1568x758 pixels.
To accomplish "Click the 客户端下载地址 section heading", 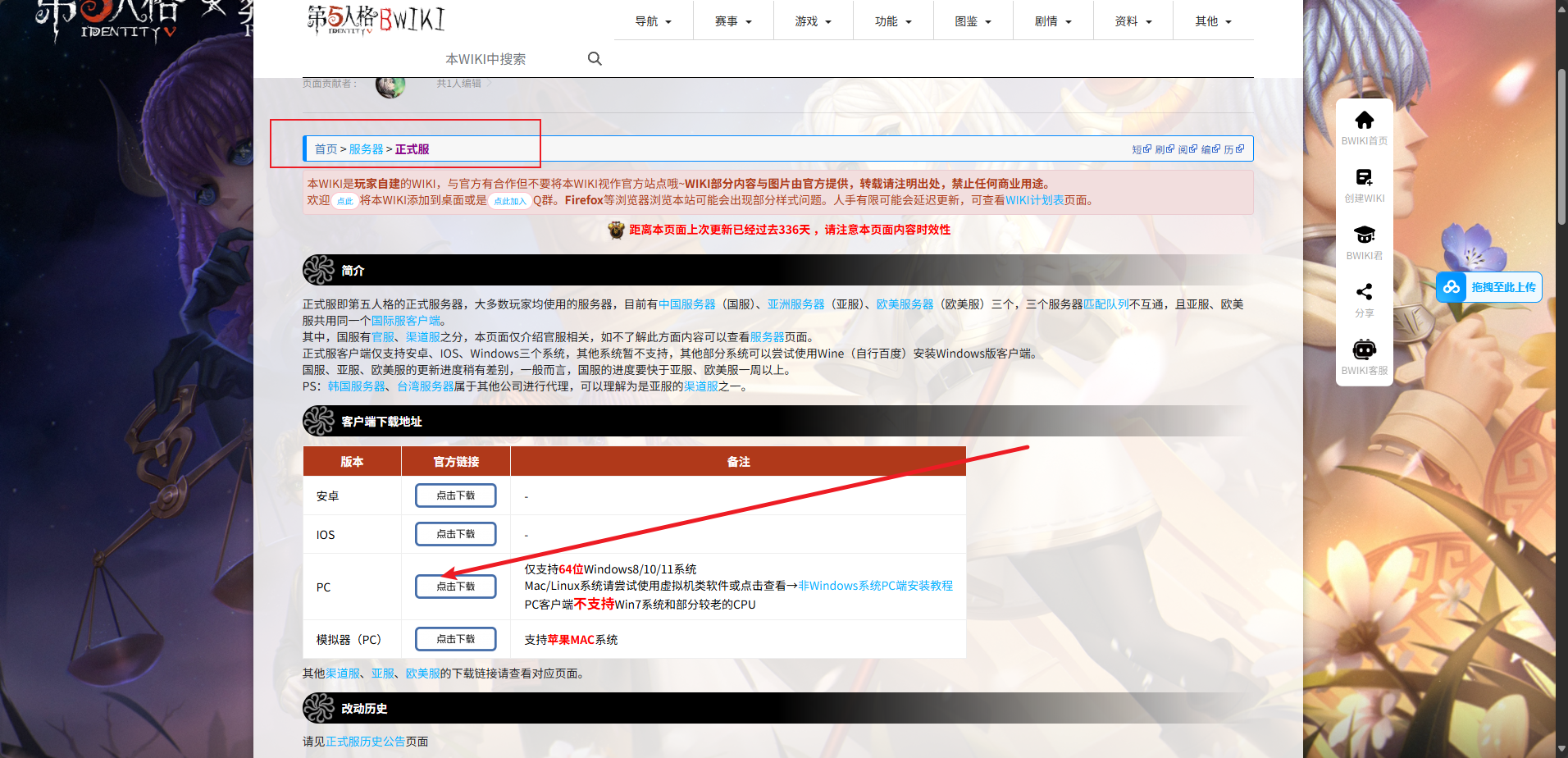I will click(x=381, y=422).
